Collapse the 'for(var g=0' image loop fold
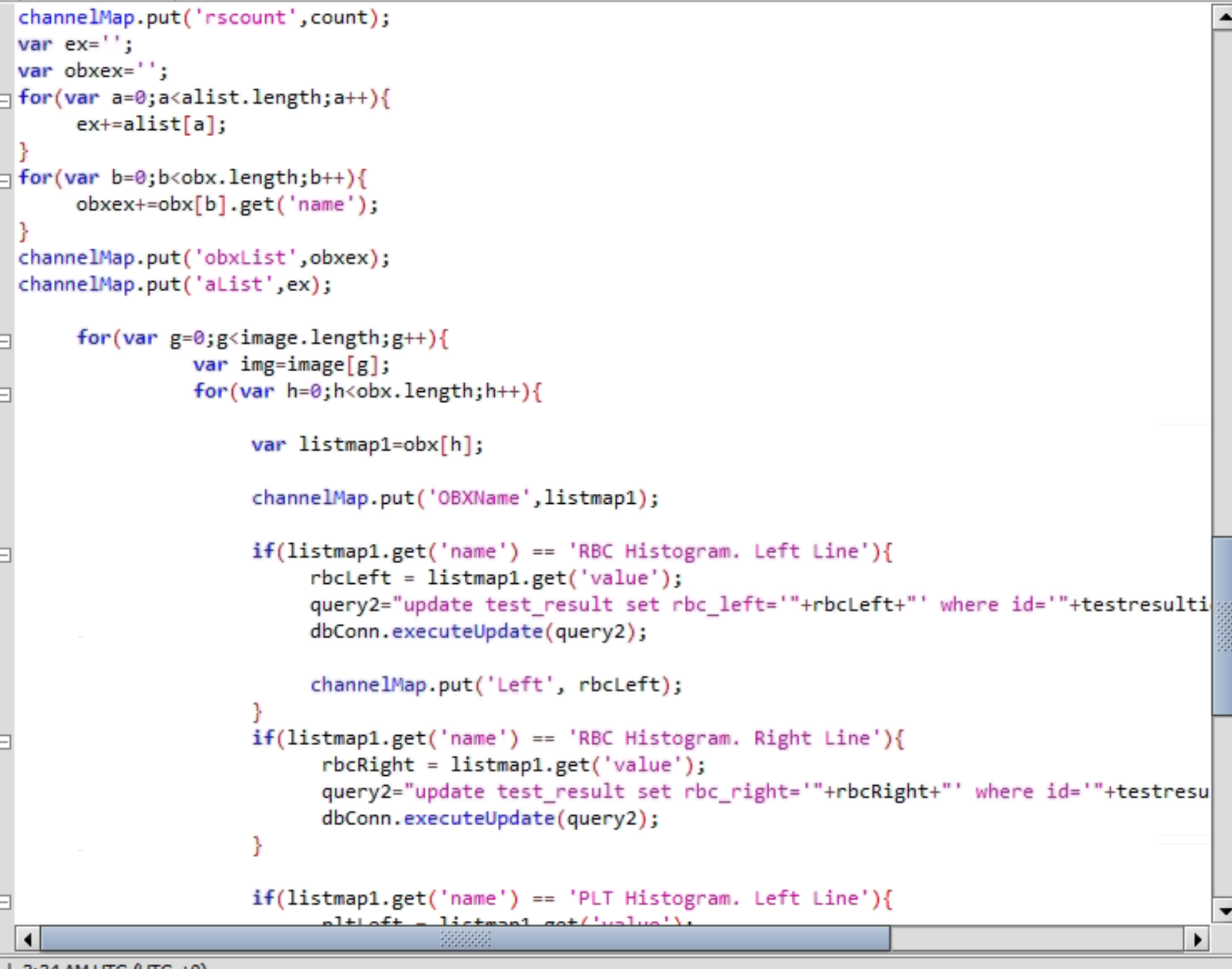Screen dimensions: 1232x969 (5, 341)
